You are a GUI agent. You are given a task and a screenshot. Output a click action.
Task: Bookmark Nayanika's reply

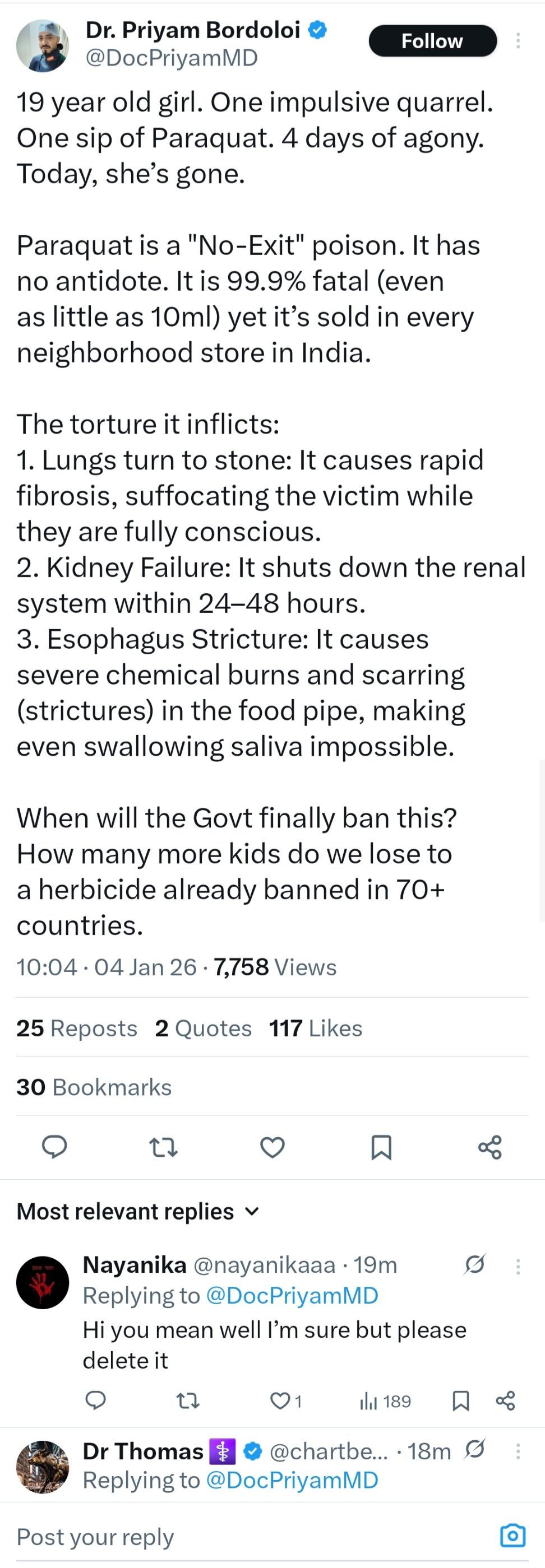click(460, 1401)
